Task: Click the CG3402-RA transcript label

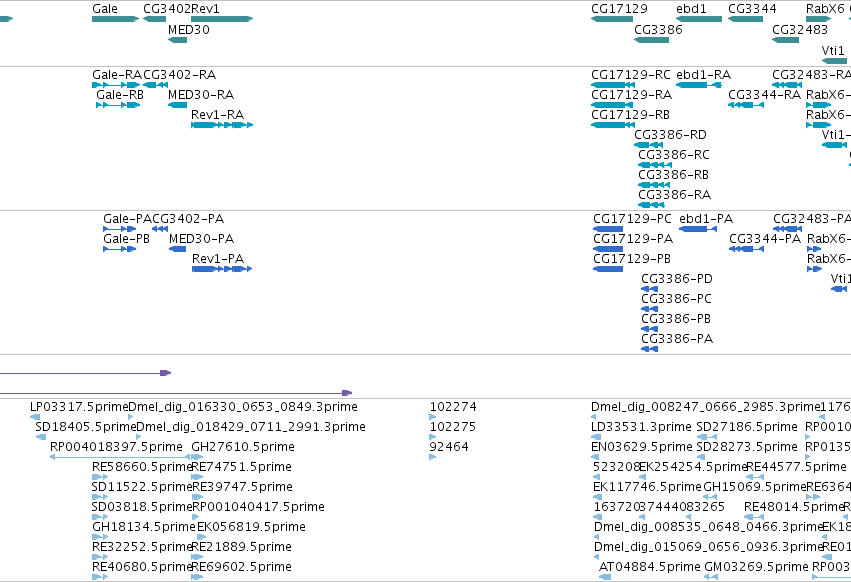Action: click(x=180, y=74)
